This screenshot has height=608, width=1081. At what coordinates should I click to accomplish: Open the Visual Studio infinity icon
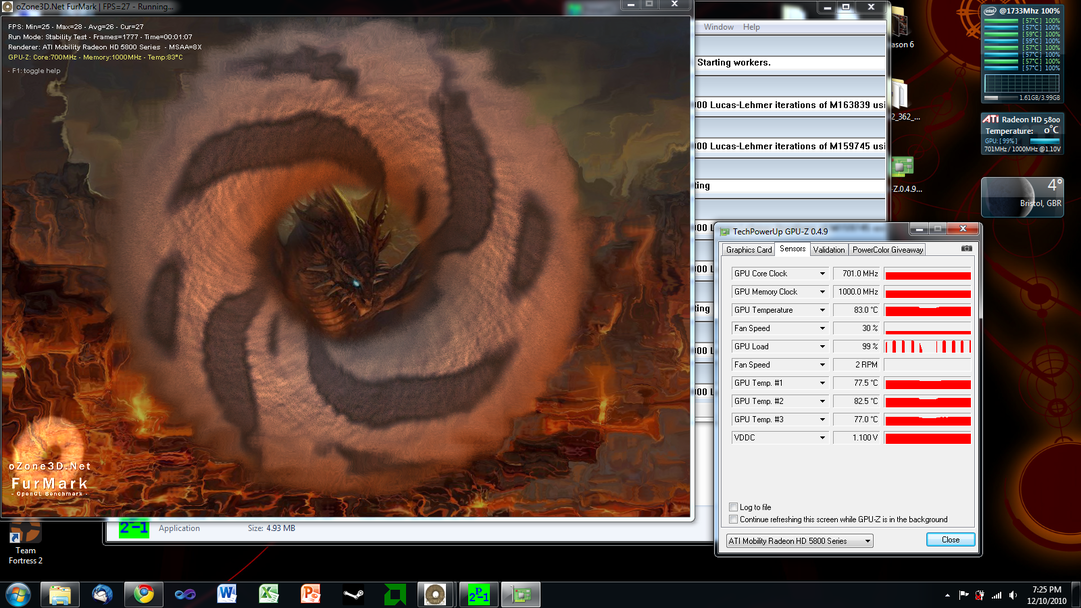point(185,594)
